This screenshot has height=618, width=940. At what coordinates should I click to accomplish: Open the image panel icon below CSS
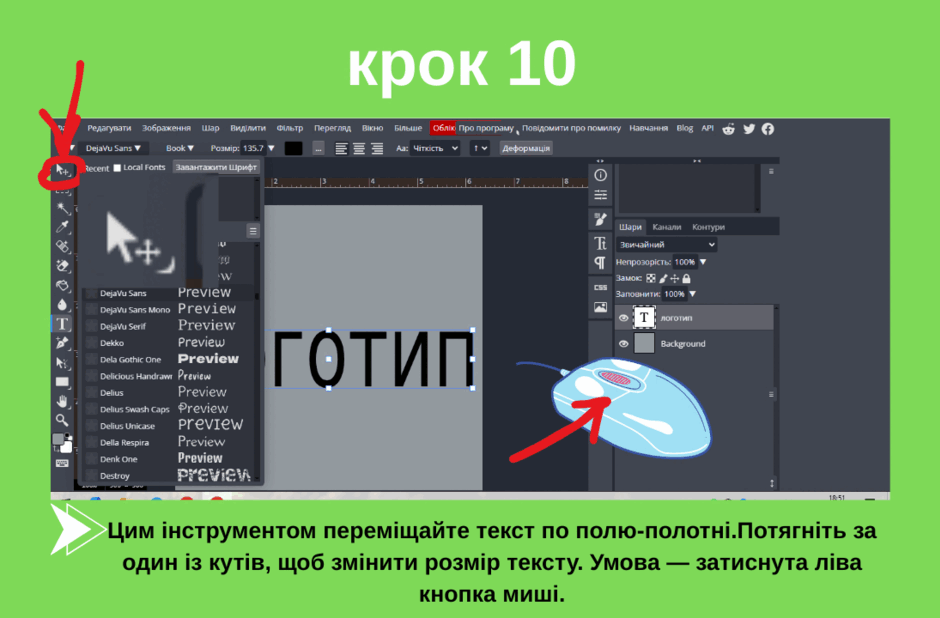(600, 308)
